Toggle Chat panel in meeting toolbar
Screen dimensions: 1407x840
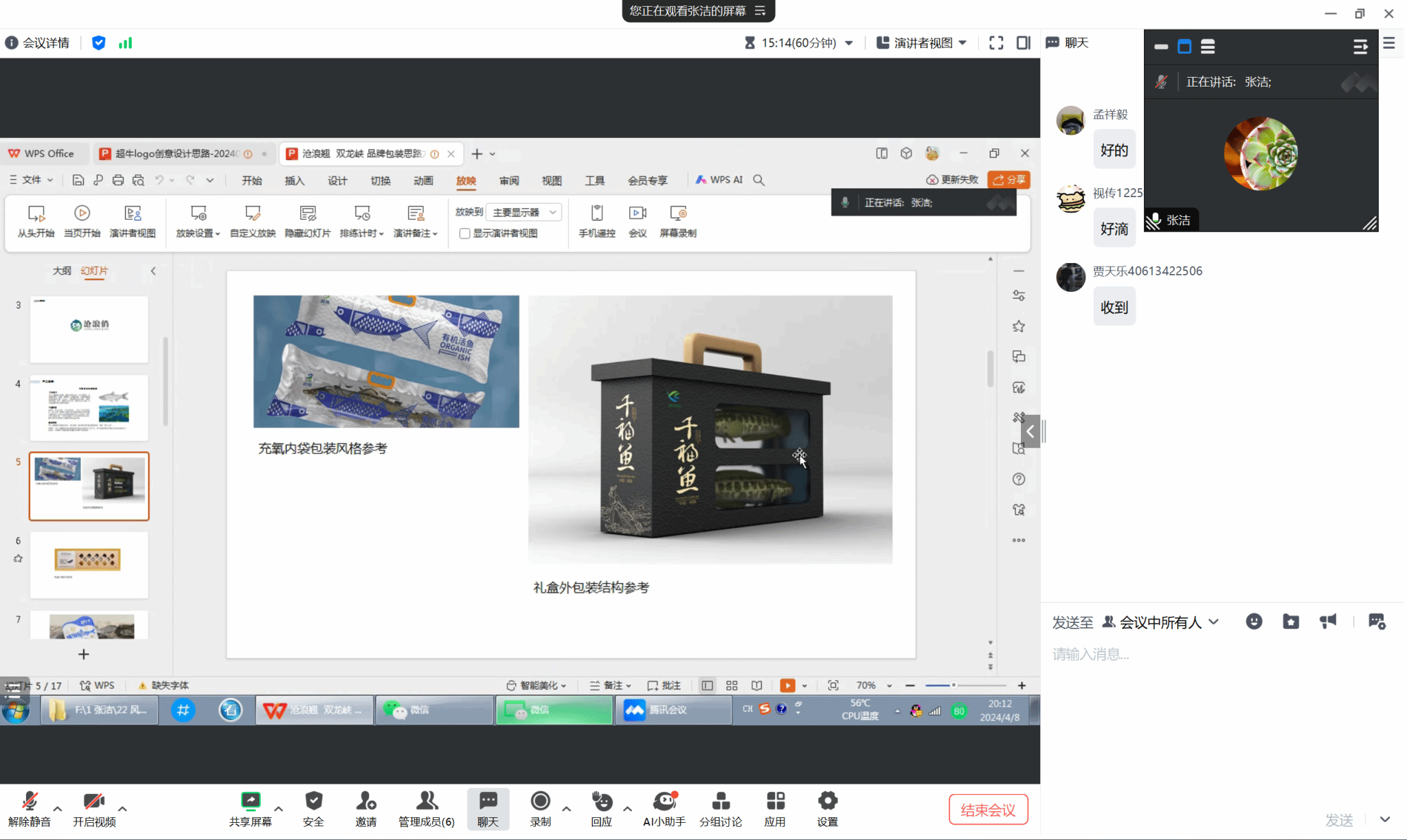[x=488, y=808]
